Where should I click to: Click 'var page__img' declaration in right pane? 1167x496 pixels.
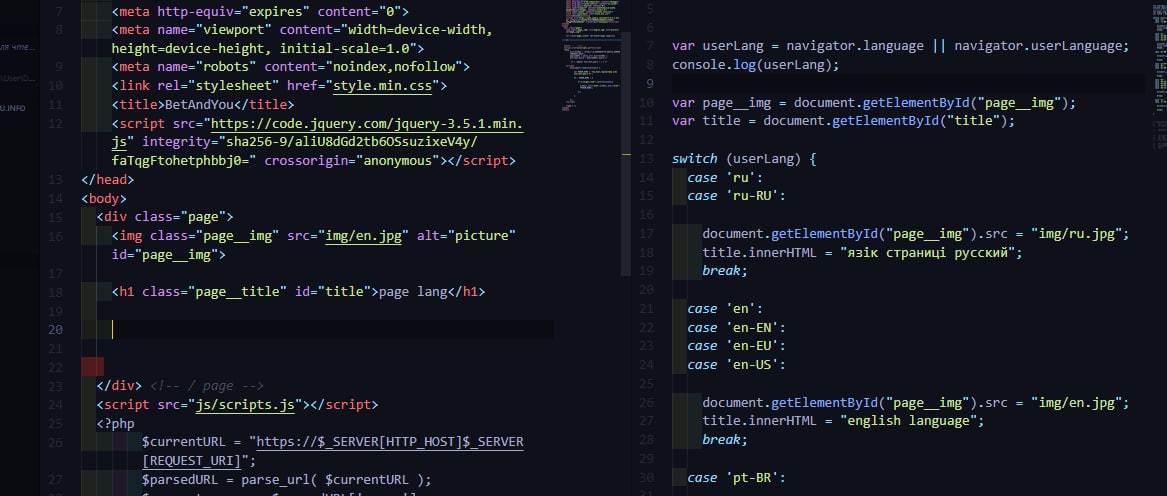[721, 103]
